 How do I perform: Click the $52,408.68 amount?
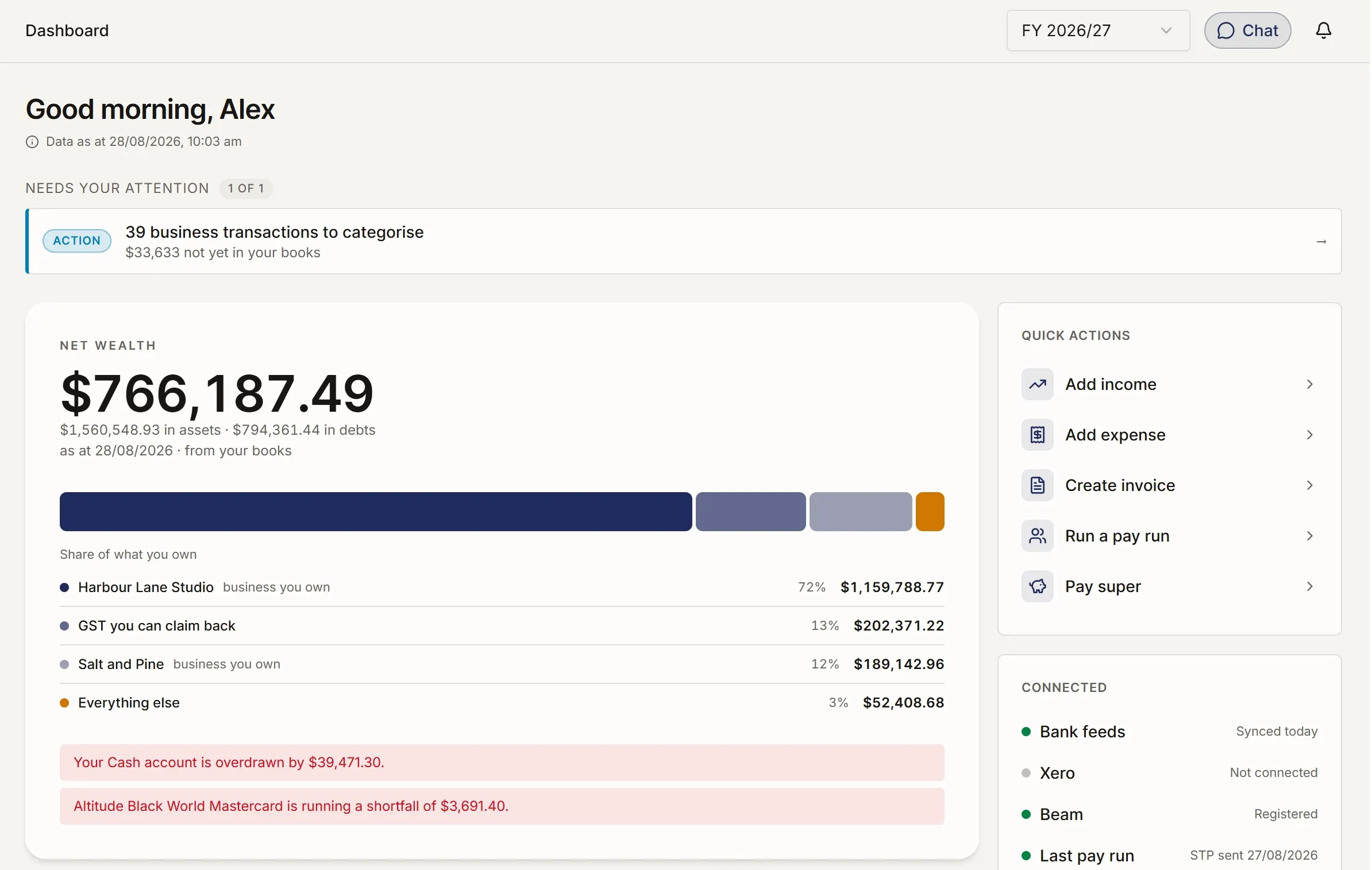click(903, 703)
